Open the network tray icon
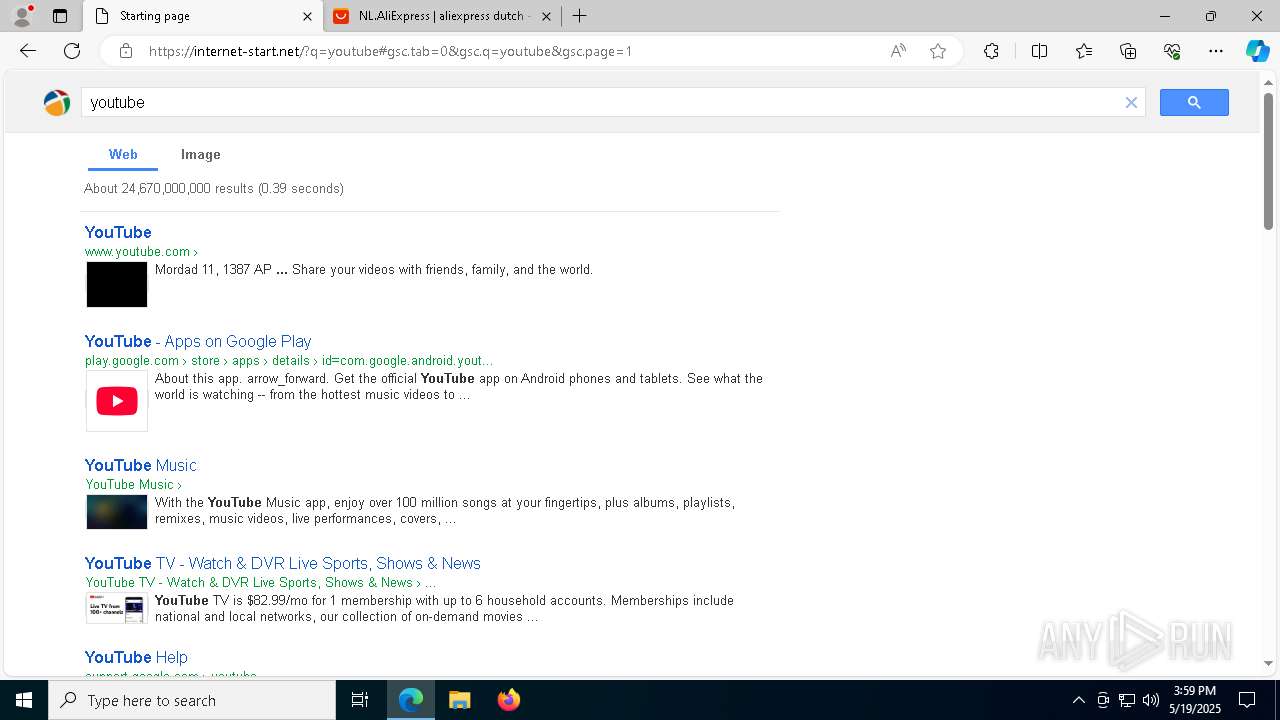 pyautogui.click(x=1127, y=700)
